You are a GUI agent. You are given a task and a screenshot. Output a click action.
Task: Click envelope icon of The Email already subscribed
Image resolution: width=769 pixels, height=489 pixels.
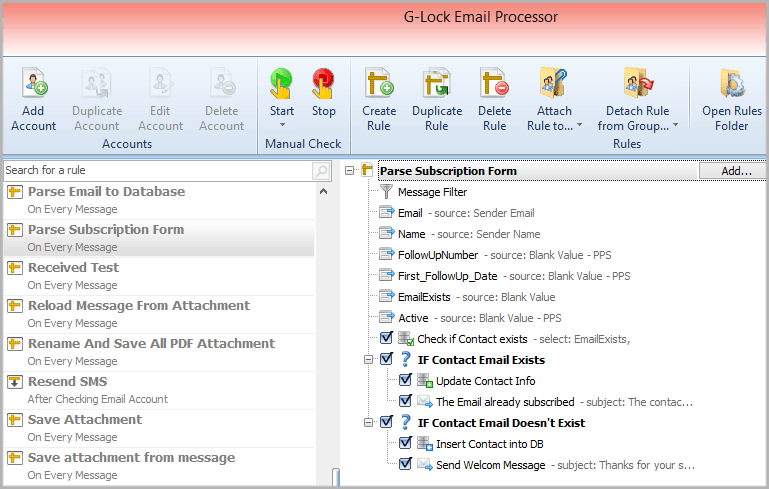[424, 402]
